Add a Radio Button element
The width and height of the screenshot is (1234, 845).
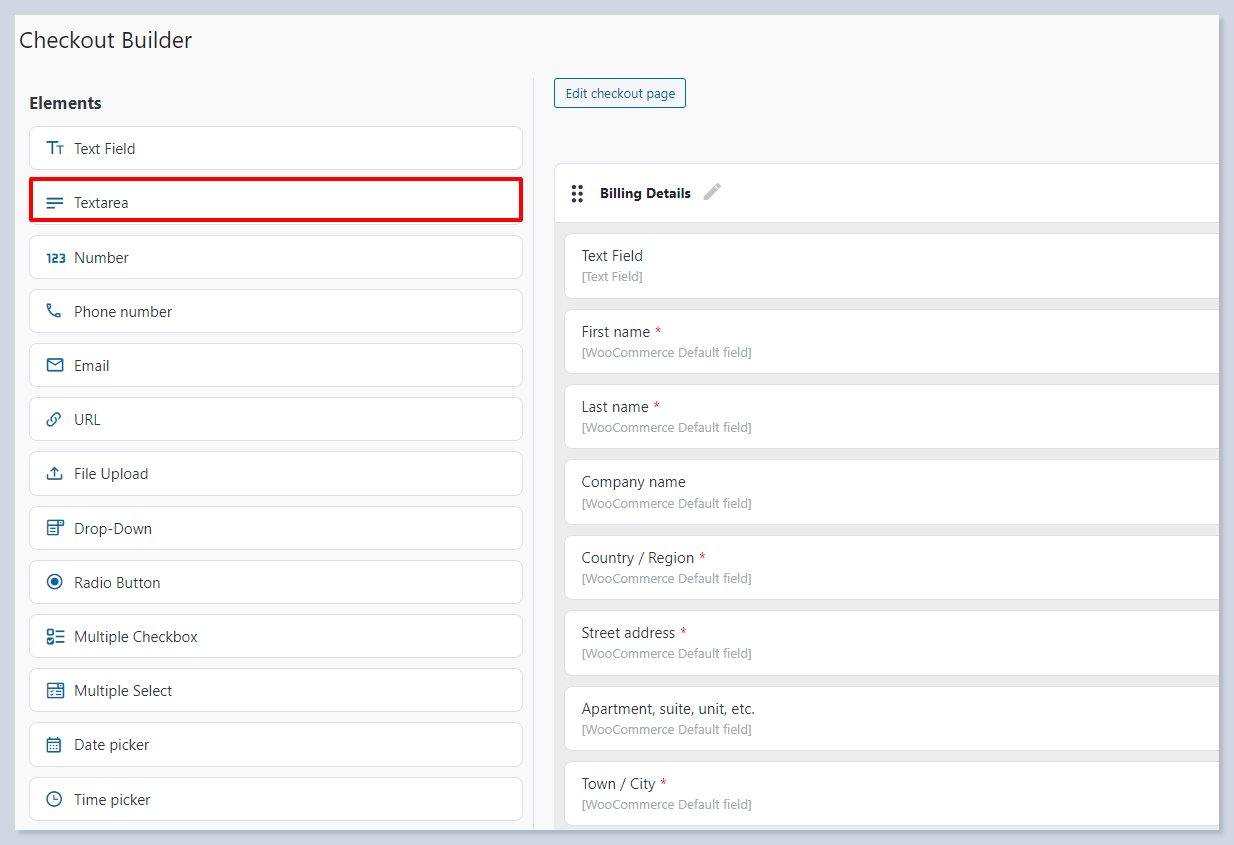coord(275,582)
